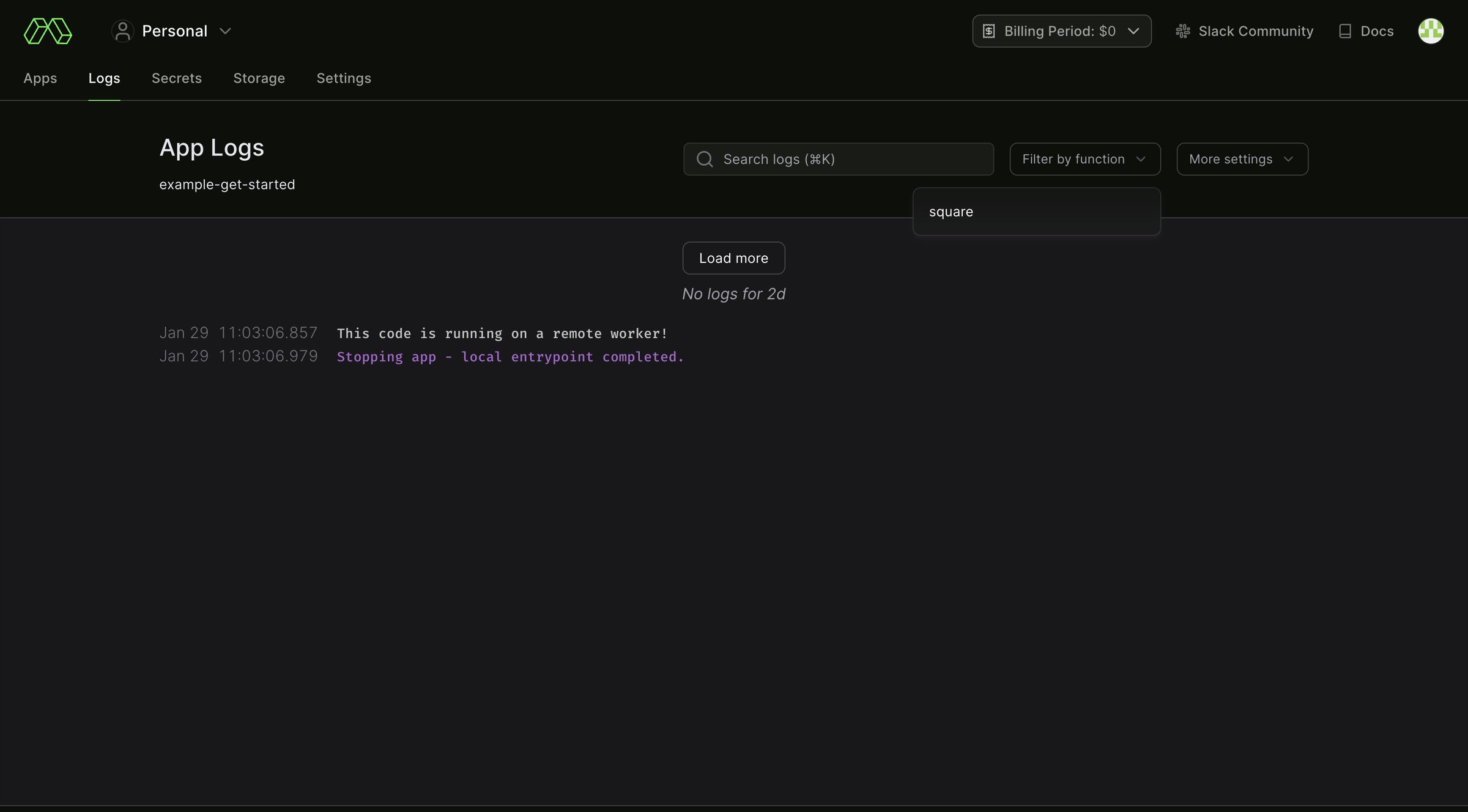
Task: Open the Filter by function dropdown
Action: (1085, 159)
